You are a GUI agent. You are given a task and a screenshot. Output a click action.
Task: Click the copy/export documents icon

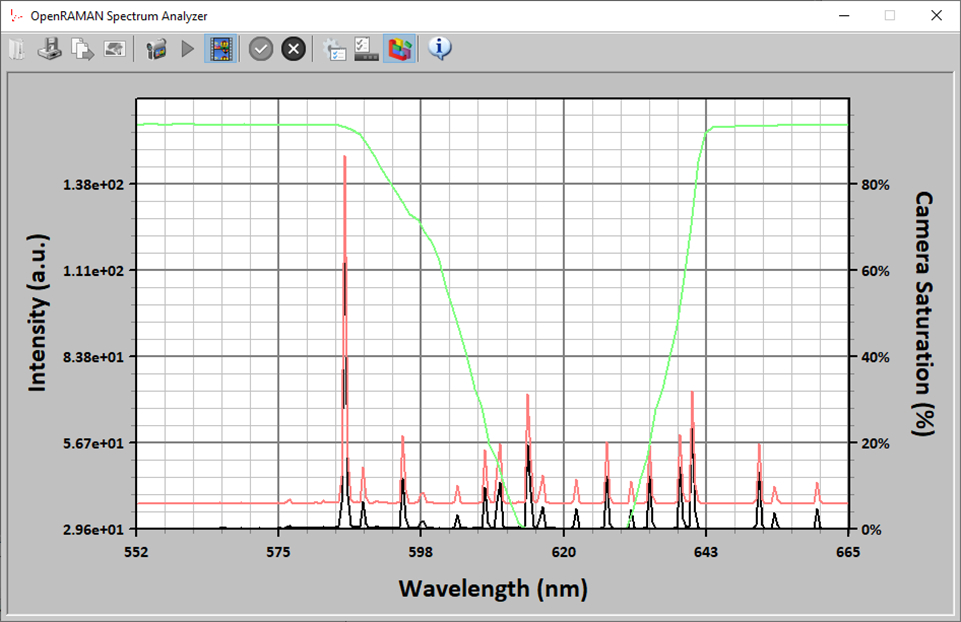tap(82, 49)
